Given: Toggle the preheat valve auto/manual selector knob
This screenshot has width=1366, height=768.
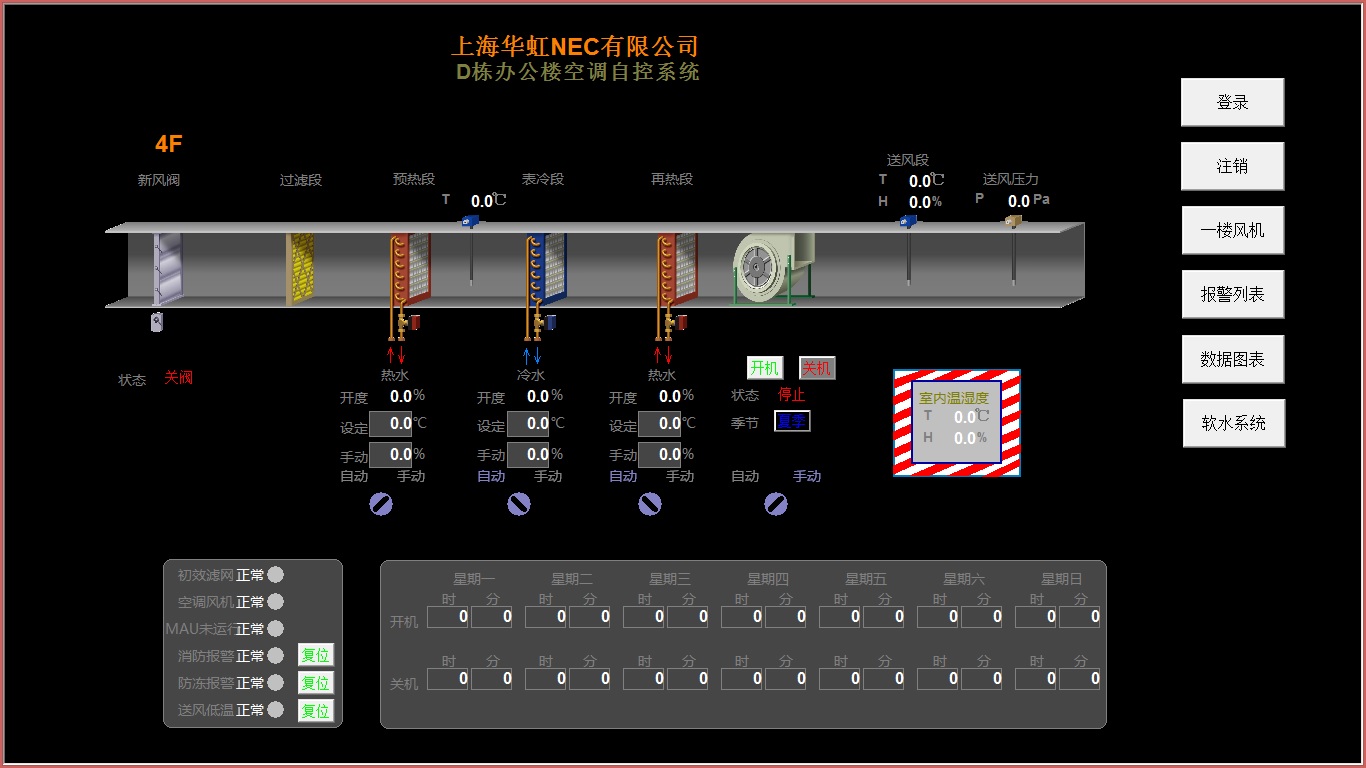Looking at the screenshot, I should click(x=381, y=505).
